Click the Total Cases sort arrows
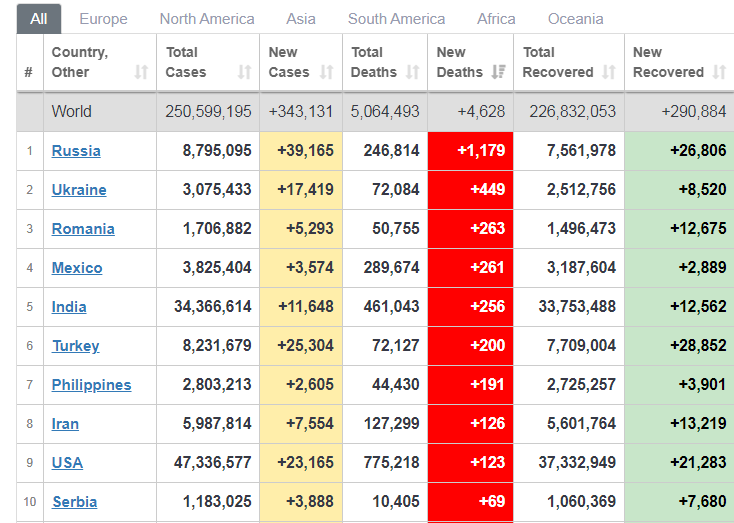This screenshot has width=734, height=523. [x=244, y=72]
